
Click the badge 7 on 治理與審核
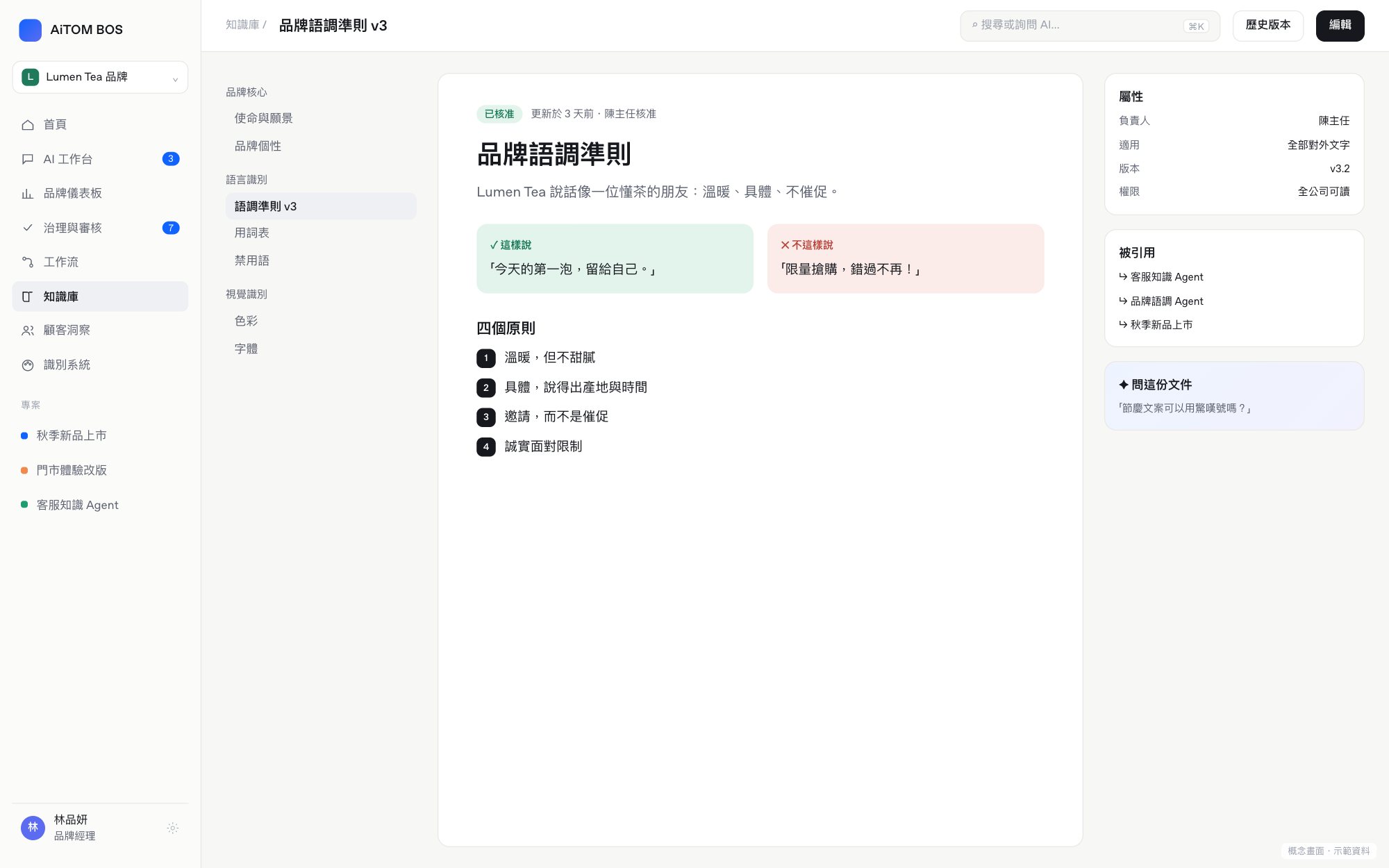tap(171, 228)
